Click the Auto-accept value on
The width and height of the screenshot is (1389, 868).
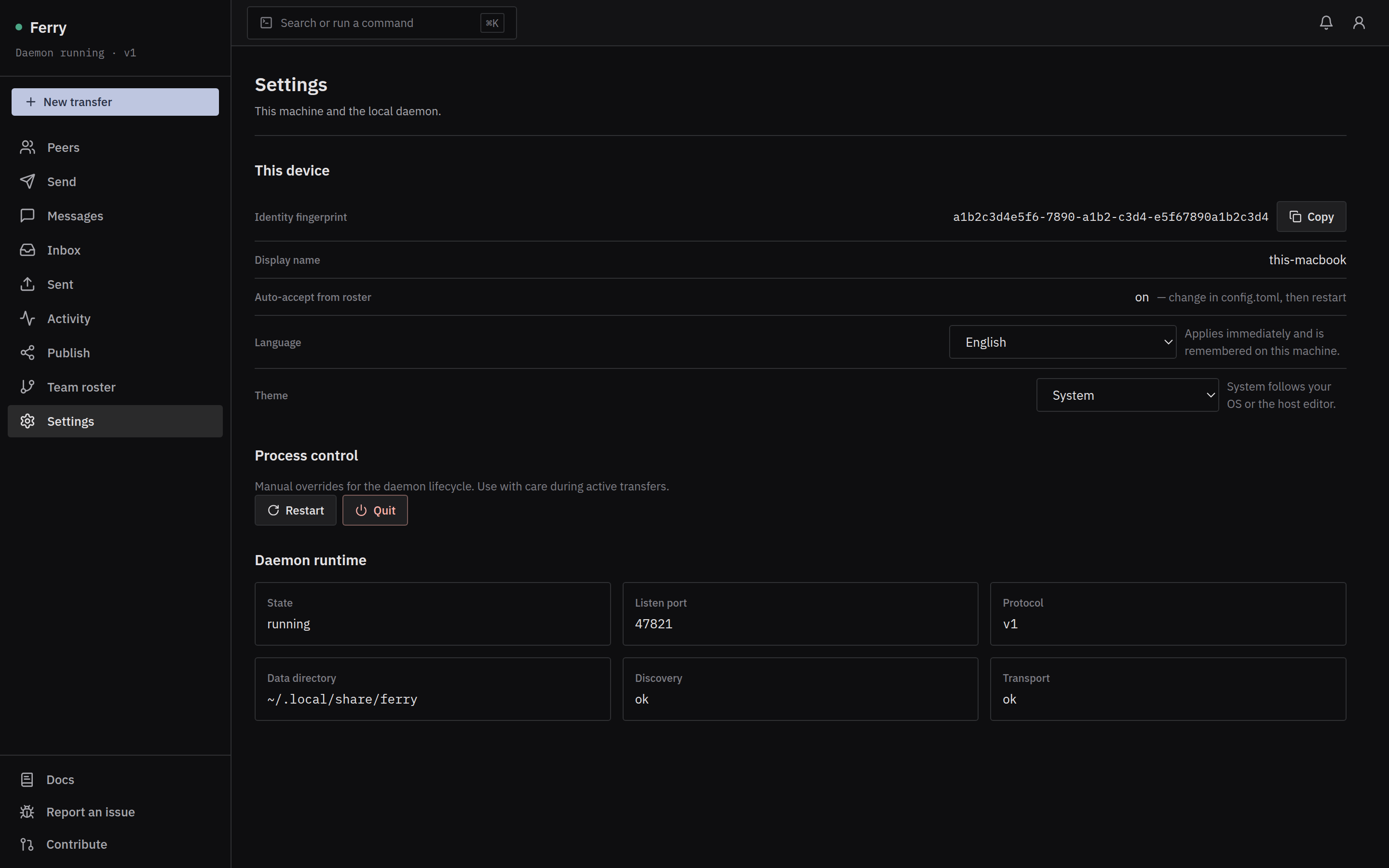click(1142, 298)
